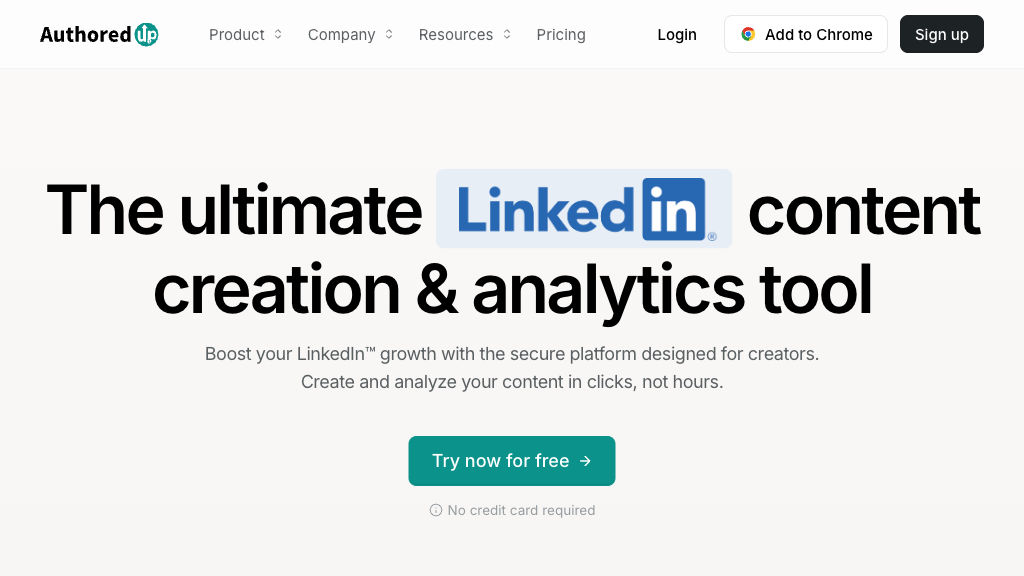Click the 'creation & analytics tool' heading line
The width and height of the screenshot is (1024, 576).
click(512, 290)
